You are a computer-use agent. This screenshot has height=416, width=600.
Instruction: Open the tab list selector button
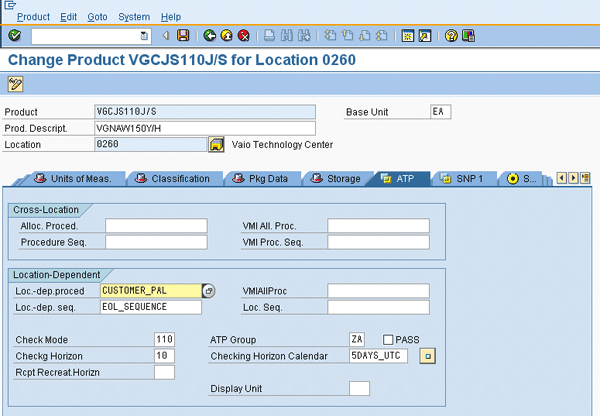pyautogui.click(x=586, y=179)
